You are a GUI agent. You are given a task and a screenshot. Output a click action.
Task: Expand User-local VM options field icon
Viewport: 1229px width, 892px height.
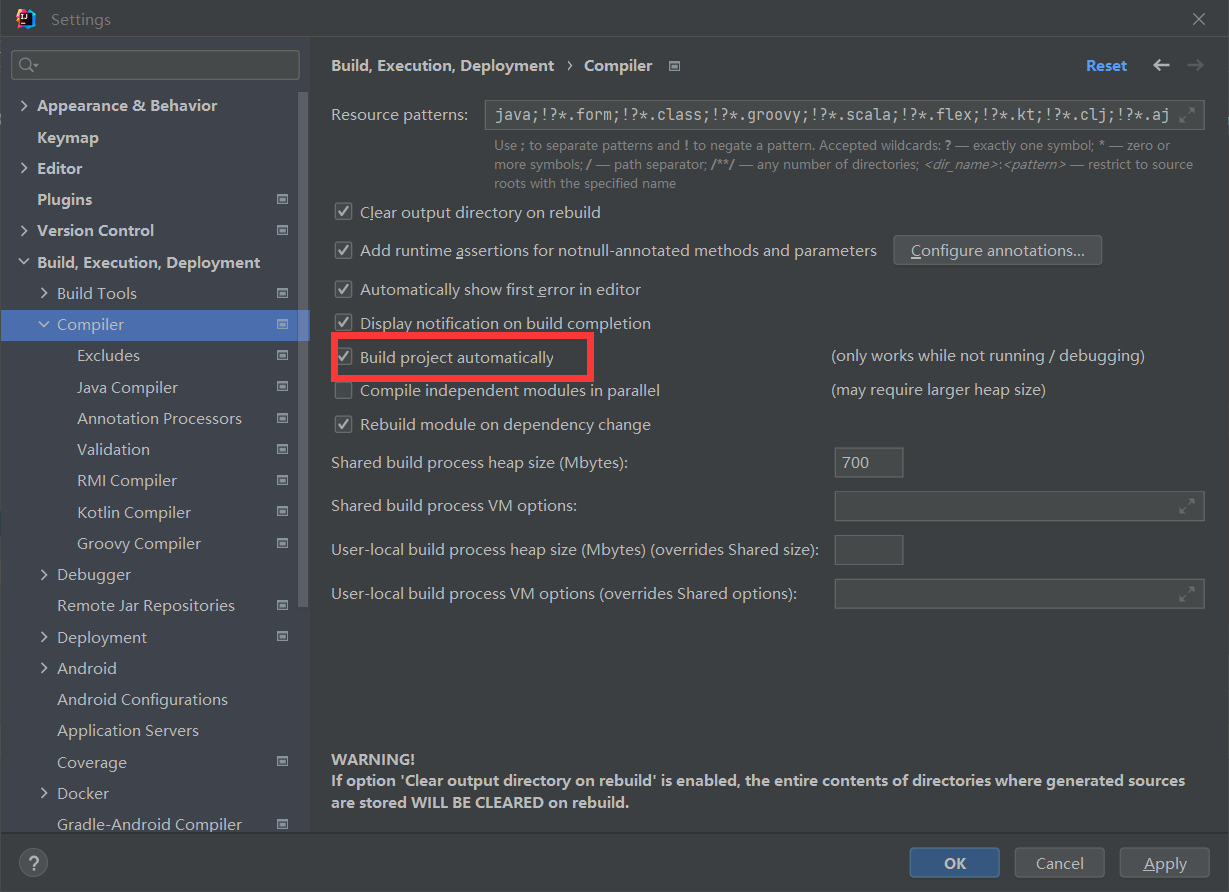point(1186,594)
